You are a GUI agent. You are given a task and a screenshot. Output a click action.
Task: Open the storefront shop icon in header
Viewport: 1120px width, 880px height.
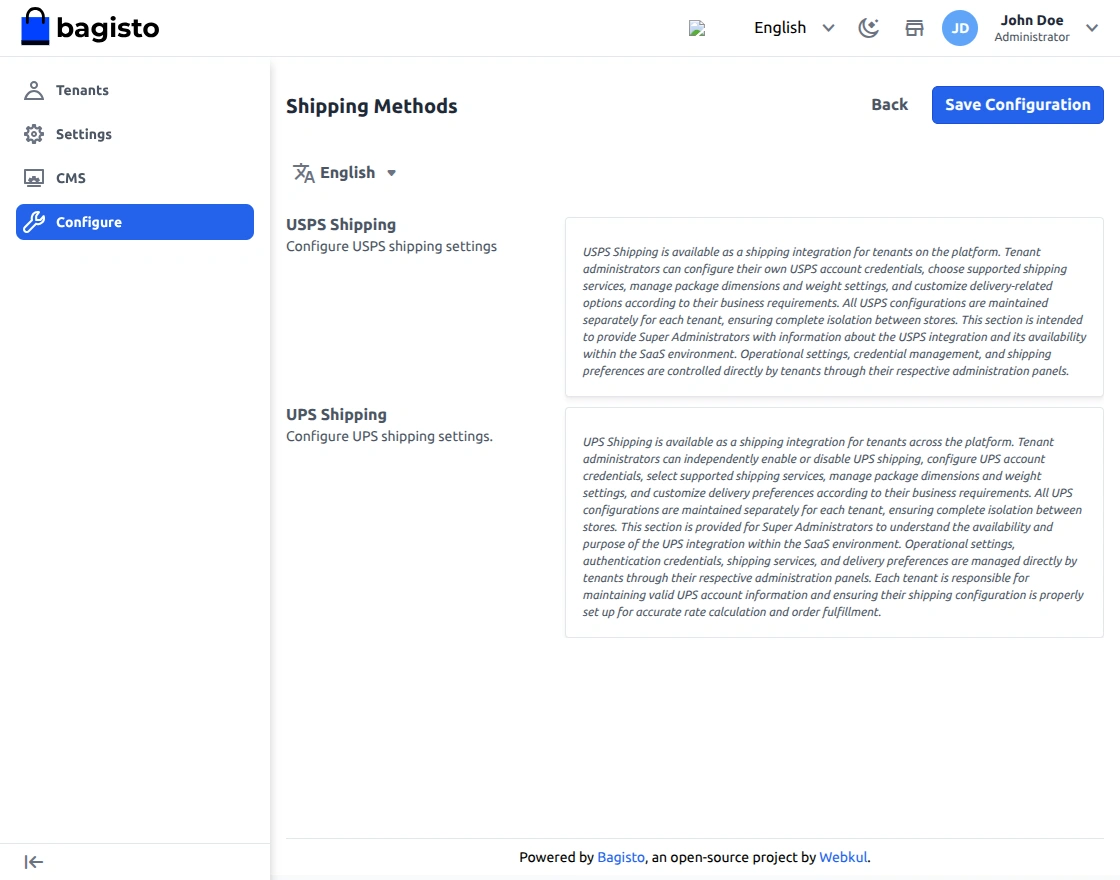tap(914, 28)
